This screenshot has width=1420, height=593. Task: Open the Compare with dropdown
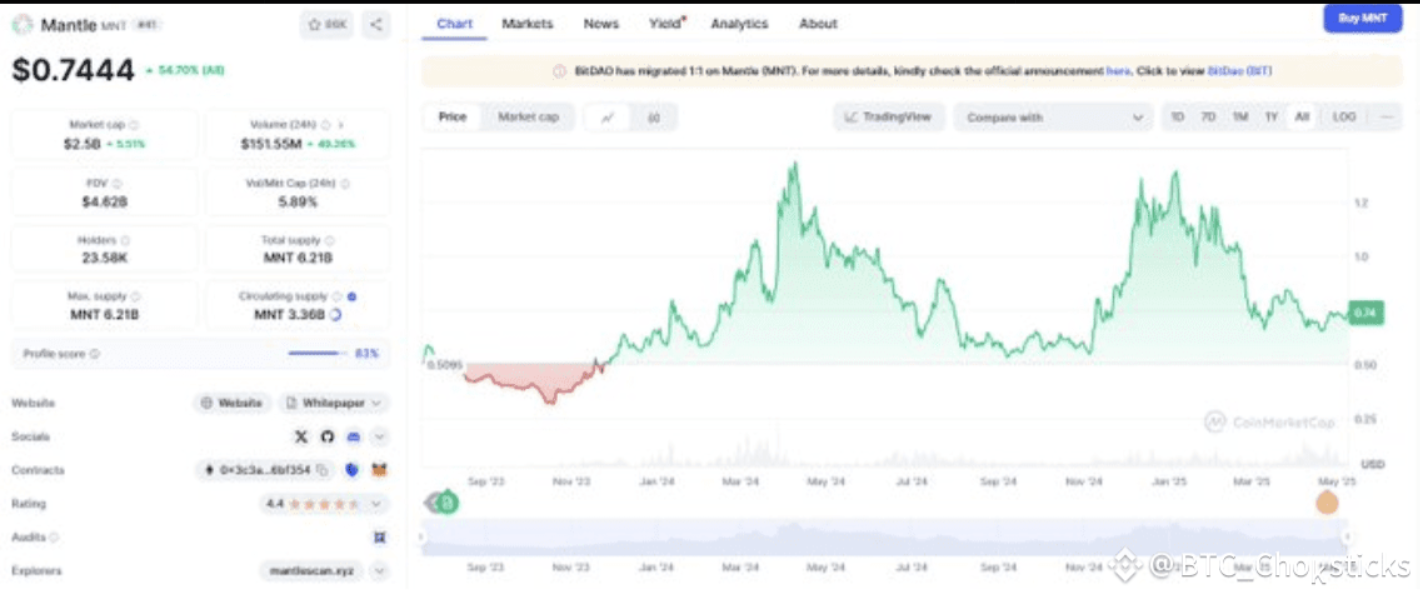click(x=1054, y=117)
